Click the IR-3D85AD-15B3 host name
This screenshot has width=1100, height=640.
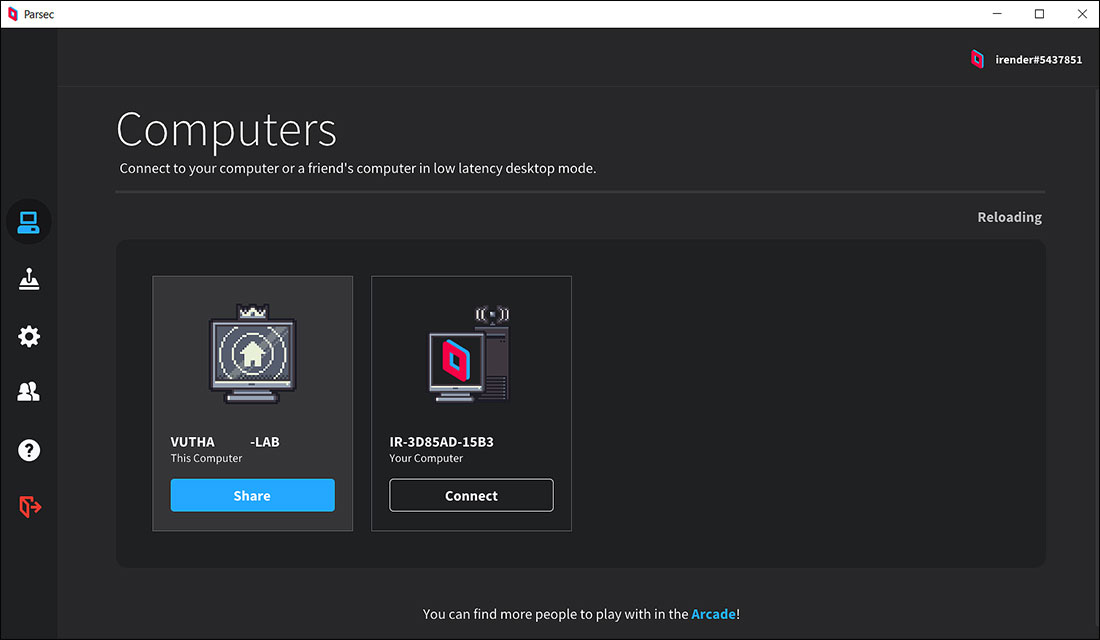pos(441,441)
